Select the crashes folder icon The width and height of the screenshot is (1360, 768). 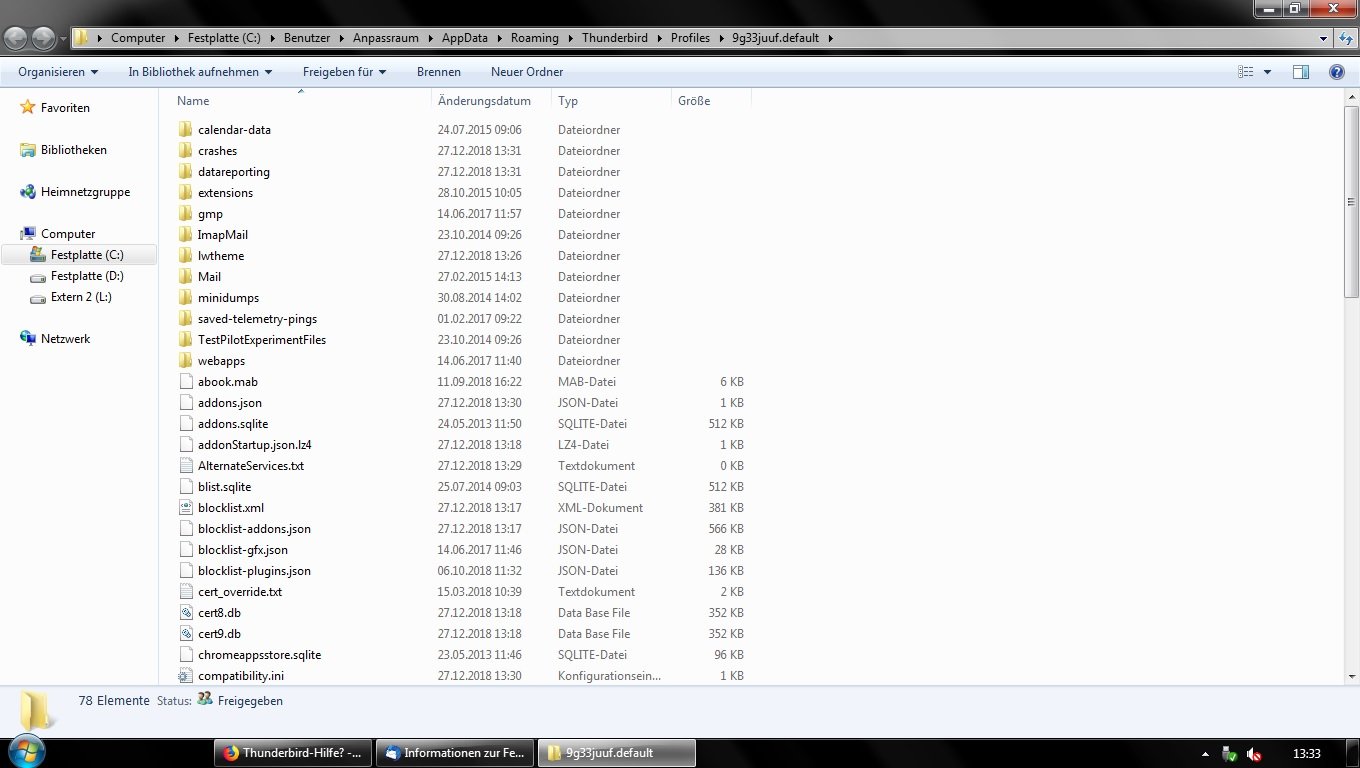(185, 151)
